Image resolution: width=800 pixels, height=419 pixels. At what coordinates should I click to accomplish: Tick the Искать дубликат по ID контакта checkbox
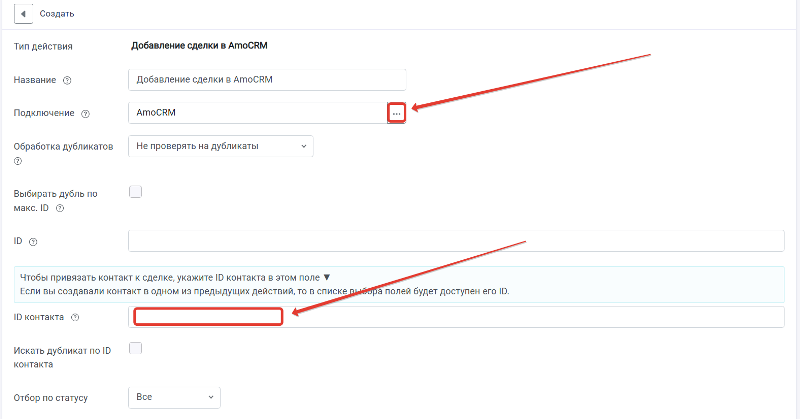135,349
